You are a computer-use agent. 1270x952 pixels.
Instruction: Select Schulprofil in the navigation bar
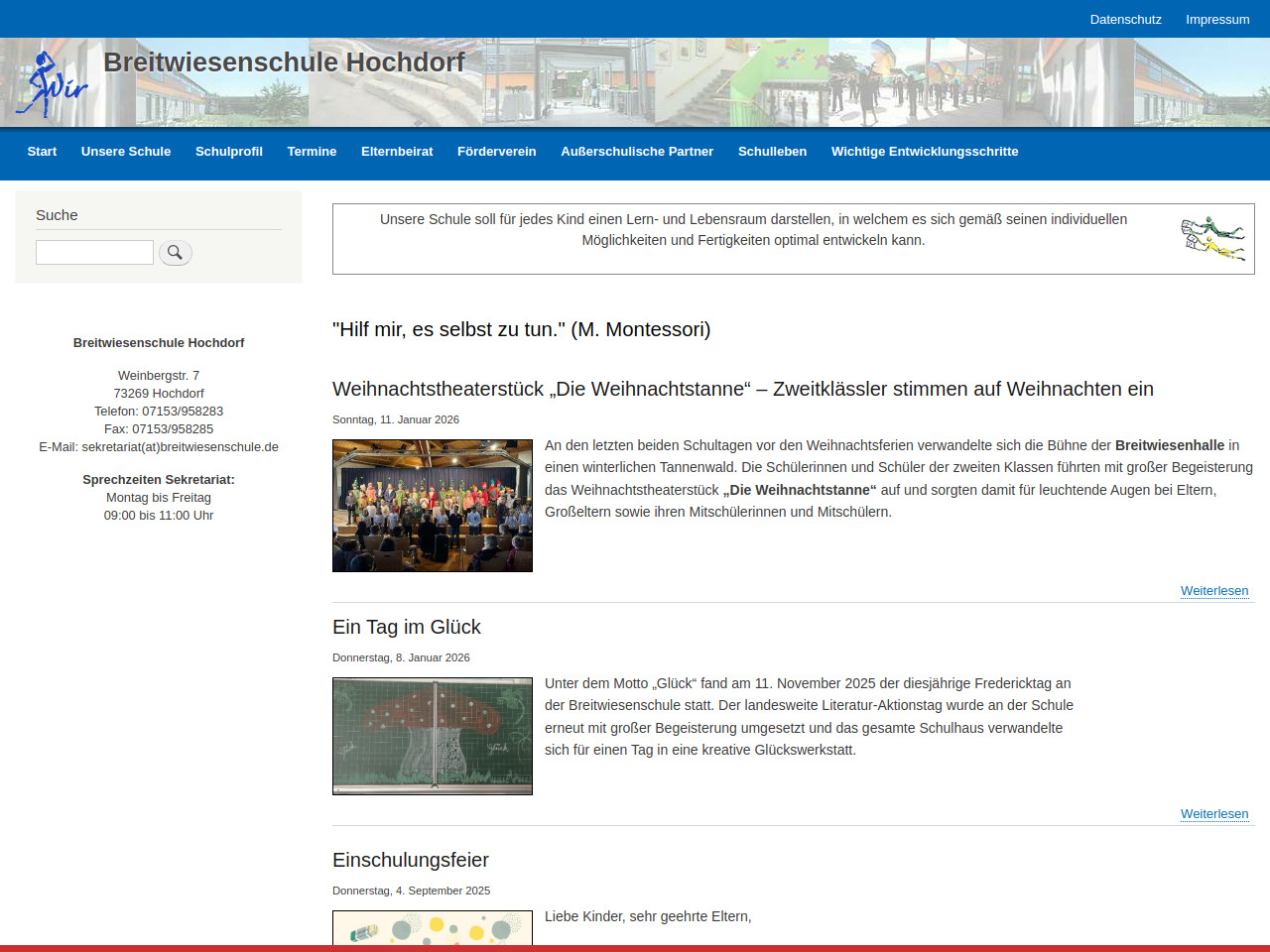229,152
